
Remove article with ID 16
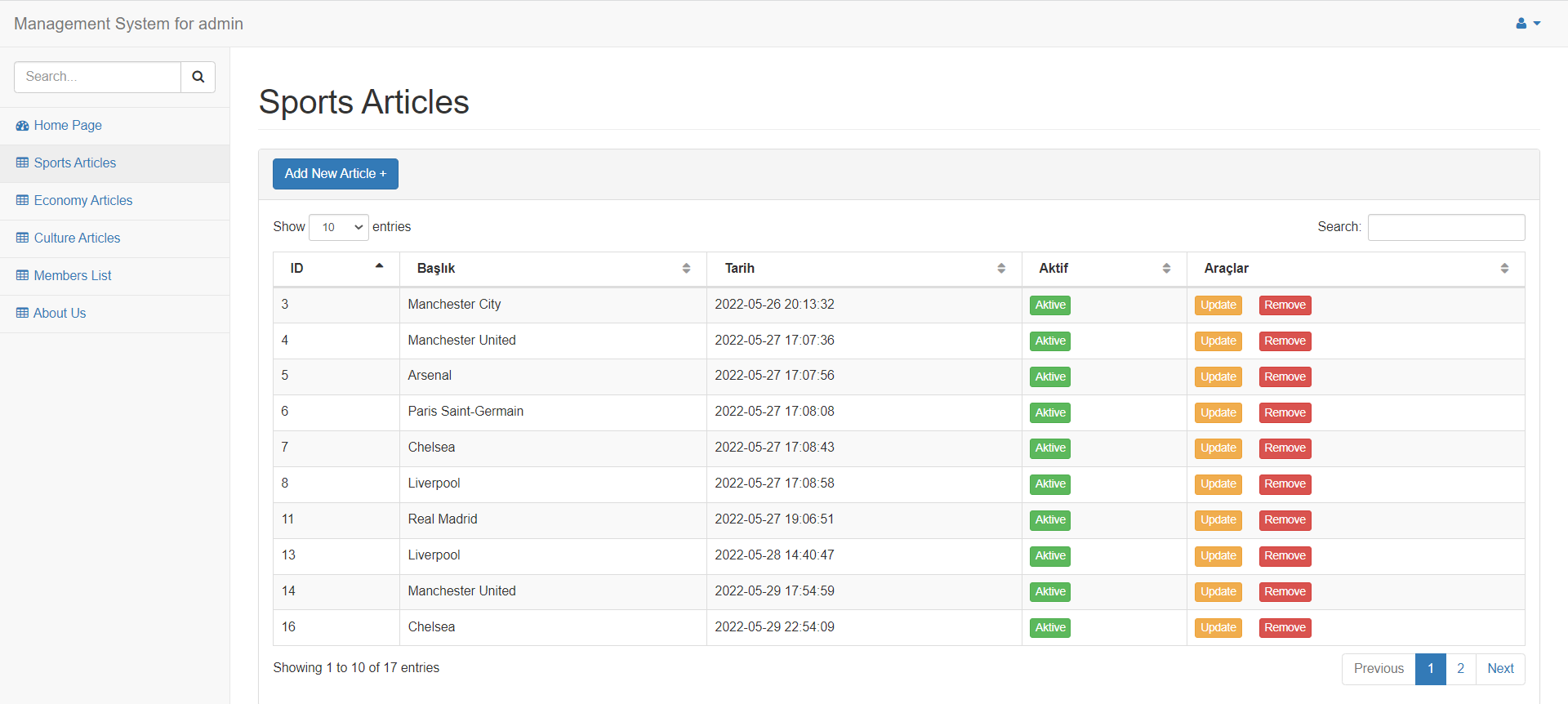click(x=1285, y=628)
